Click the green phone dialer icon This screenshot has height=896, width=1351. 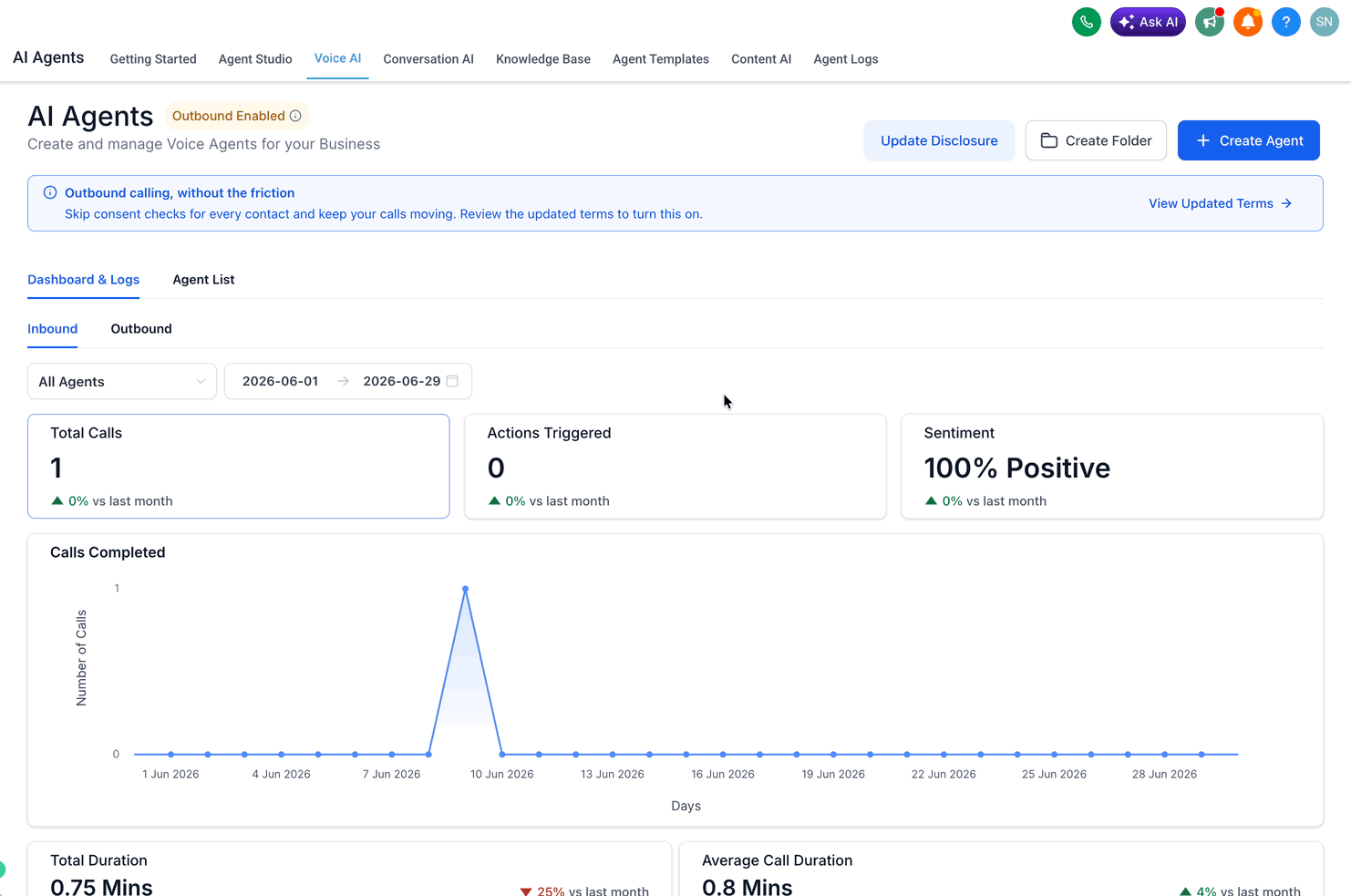(x=1086, y=22)
